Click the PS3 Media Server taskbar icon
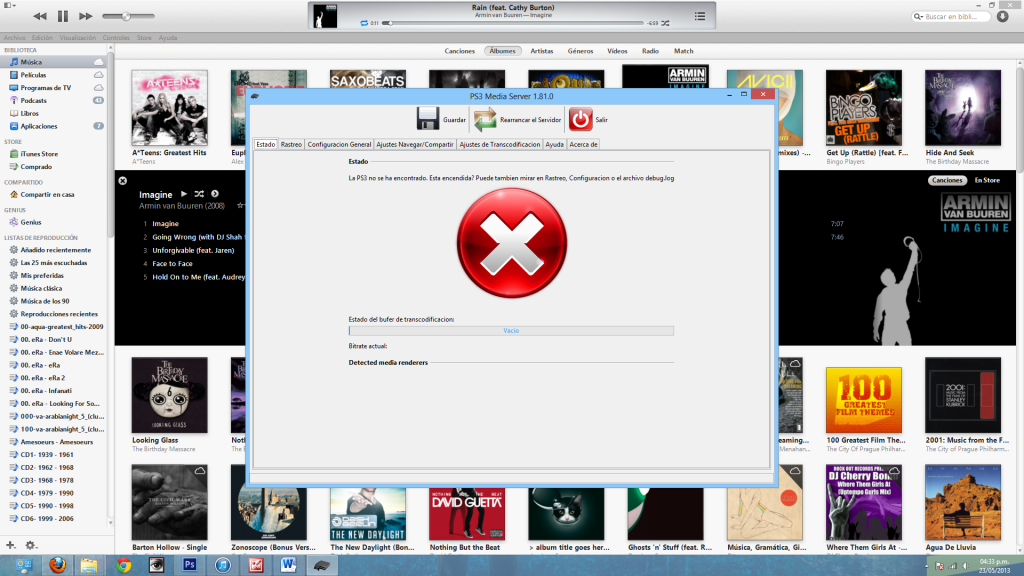 point(321,565)
